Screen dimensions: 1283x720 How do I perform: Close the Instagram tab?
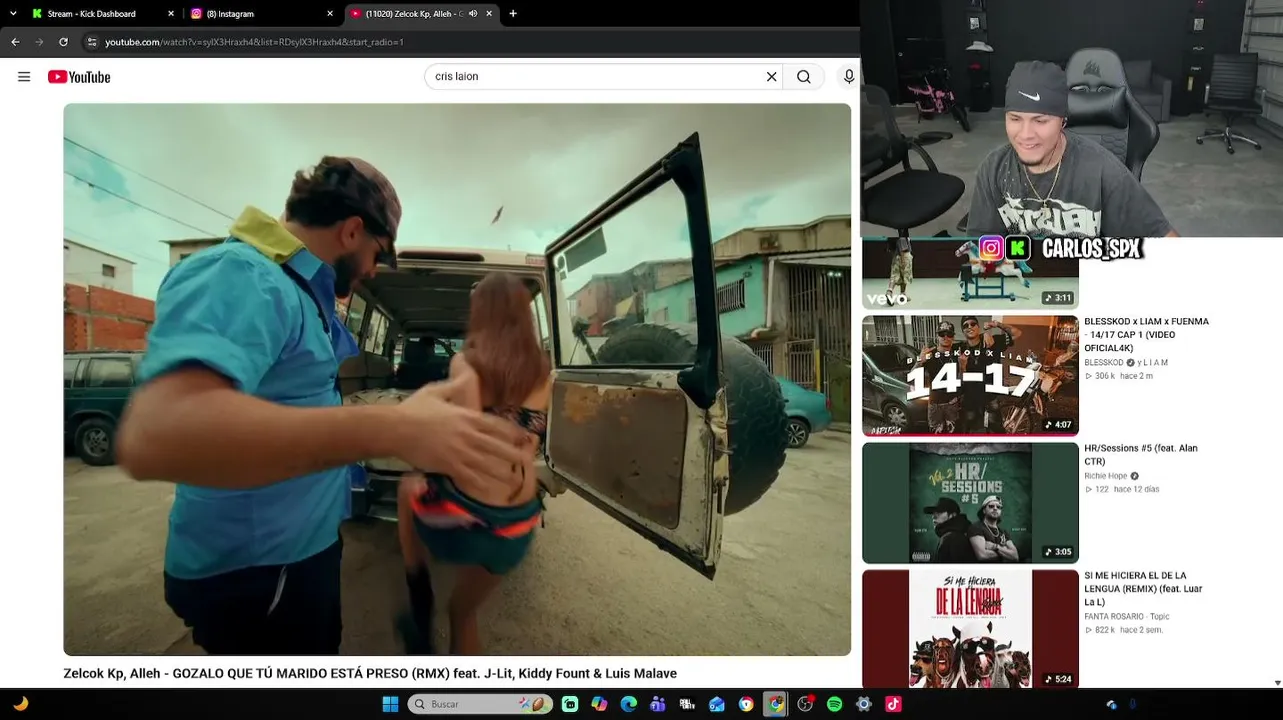[330, 14]
